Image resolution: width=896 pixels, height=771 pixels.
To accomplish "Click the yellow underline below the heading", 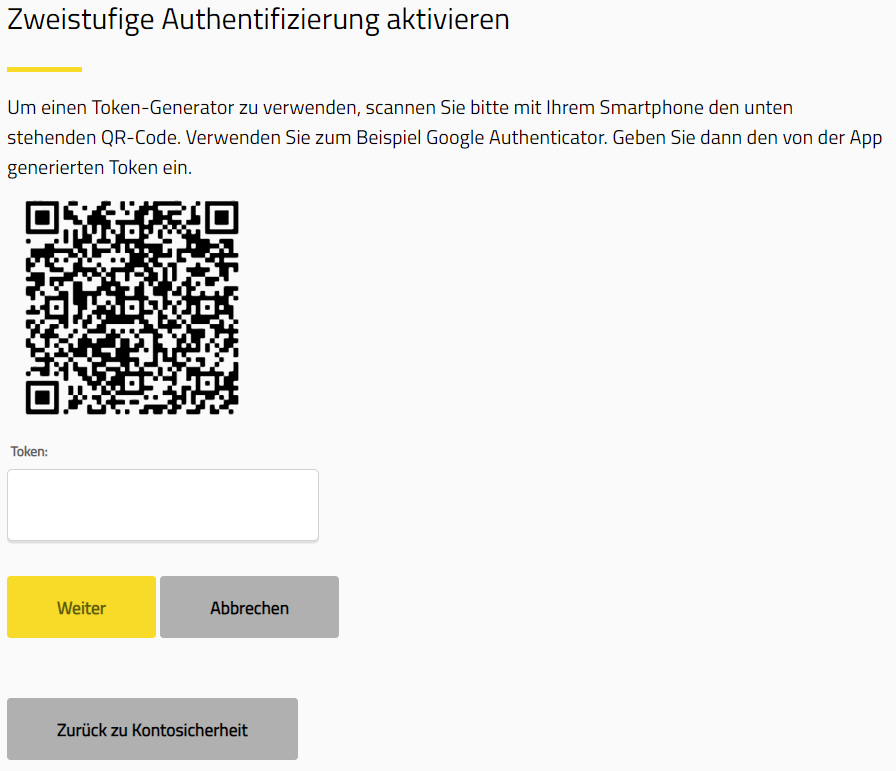I will click(44, 69).
